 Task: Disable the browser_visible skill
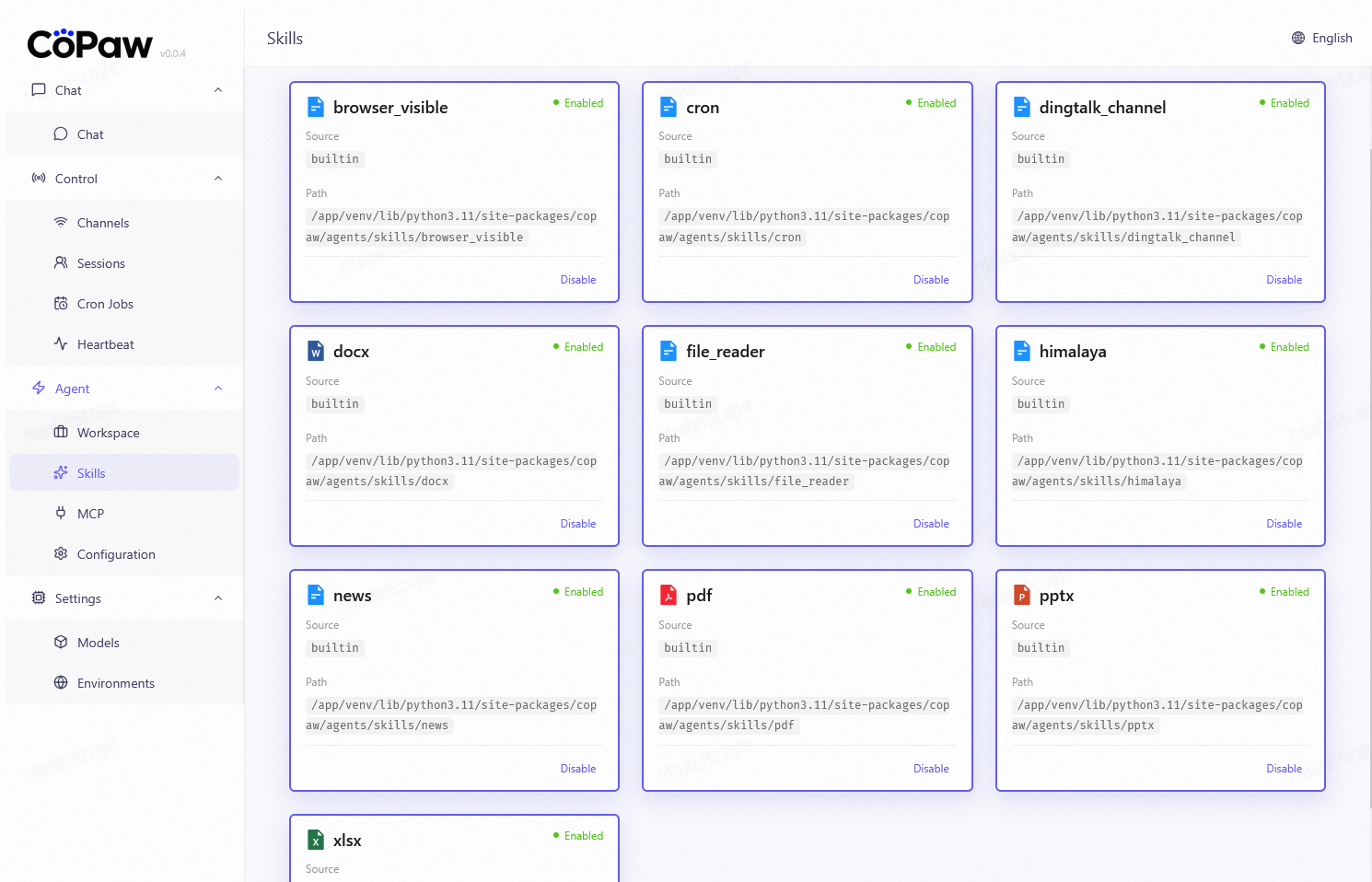tap(577, 280)
